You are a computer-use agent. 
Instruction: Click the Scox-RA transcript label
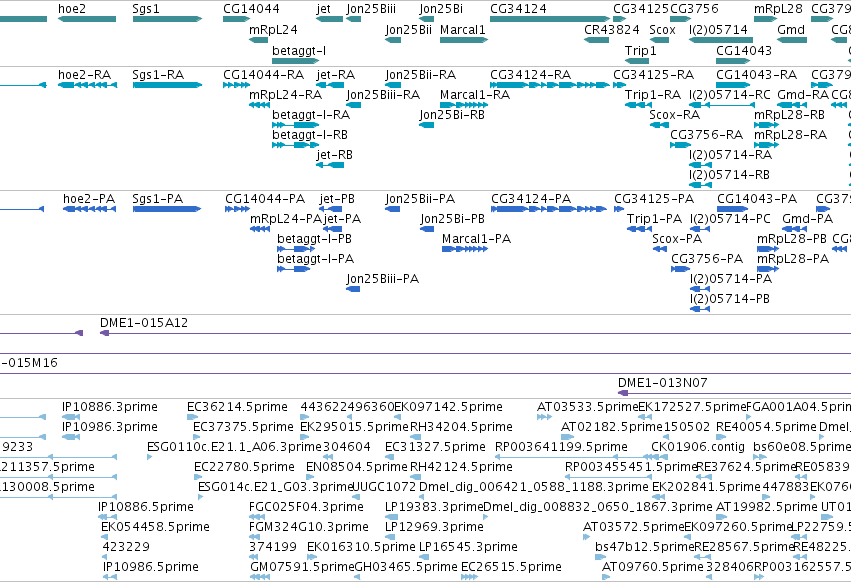675,115
